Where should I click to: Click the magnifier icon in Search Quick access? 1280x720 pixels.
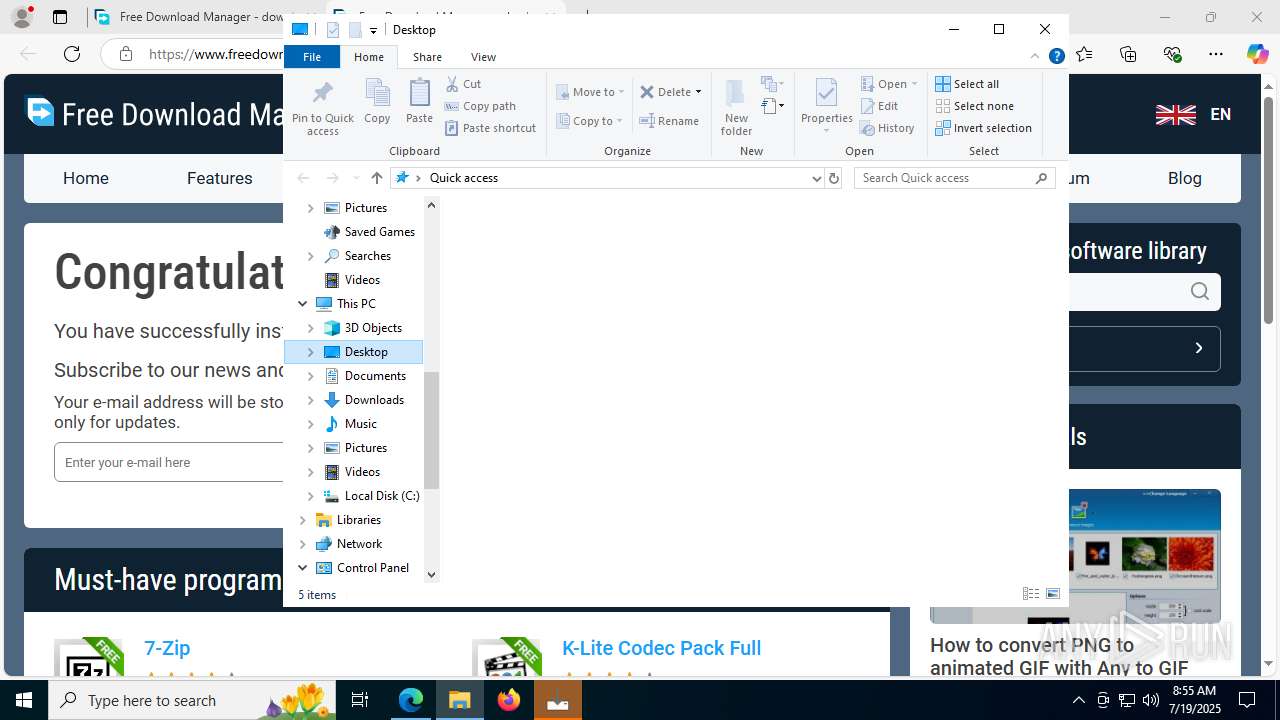[x=1041, y=178]
